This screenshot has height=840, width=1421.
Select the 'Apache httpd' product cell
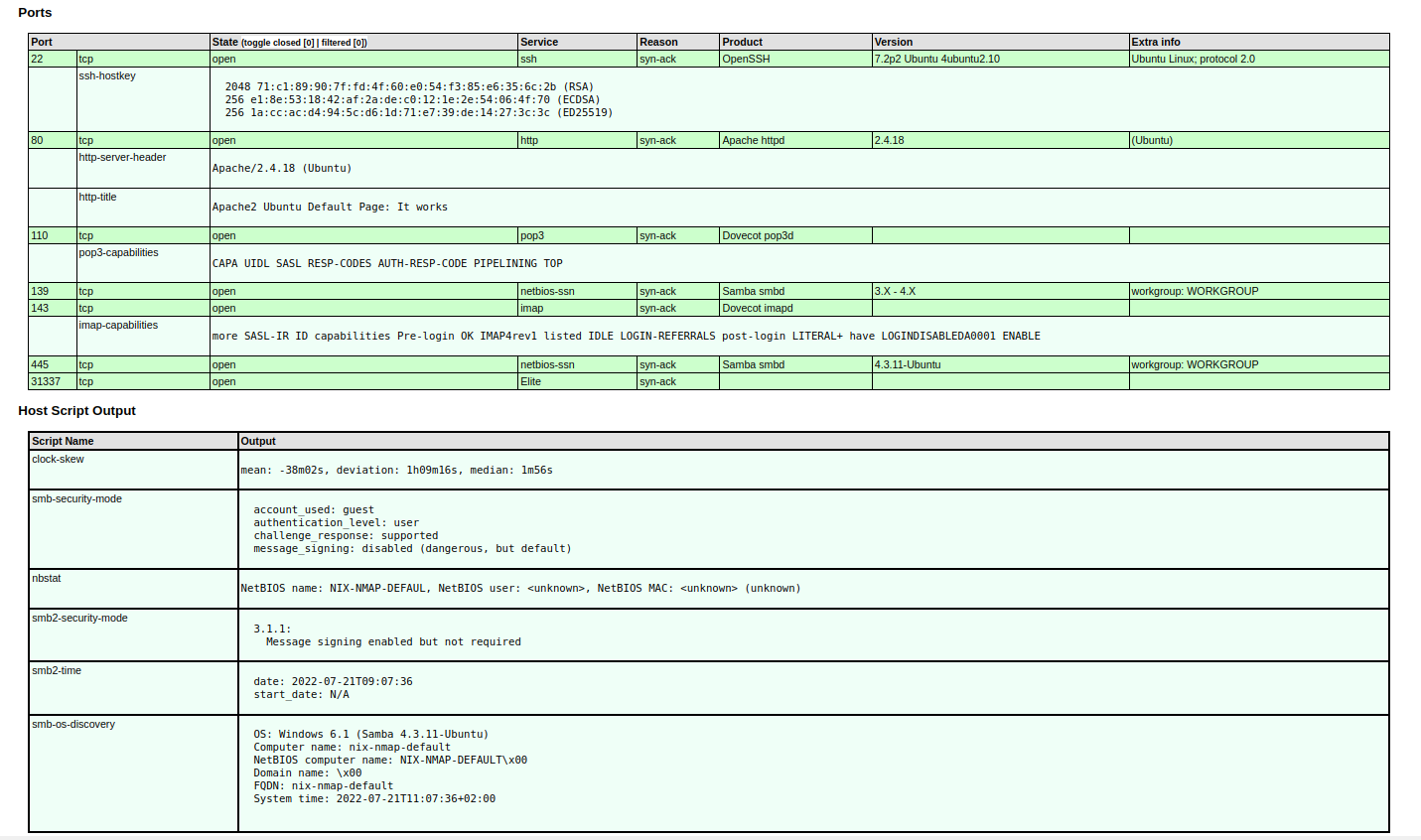click(x=795, y=140)
